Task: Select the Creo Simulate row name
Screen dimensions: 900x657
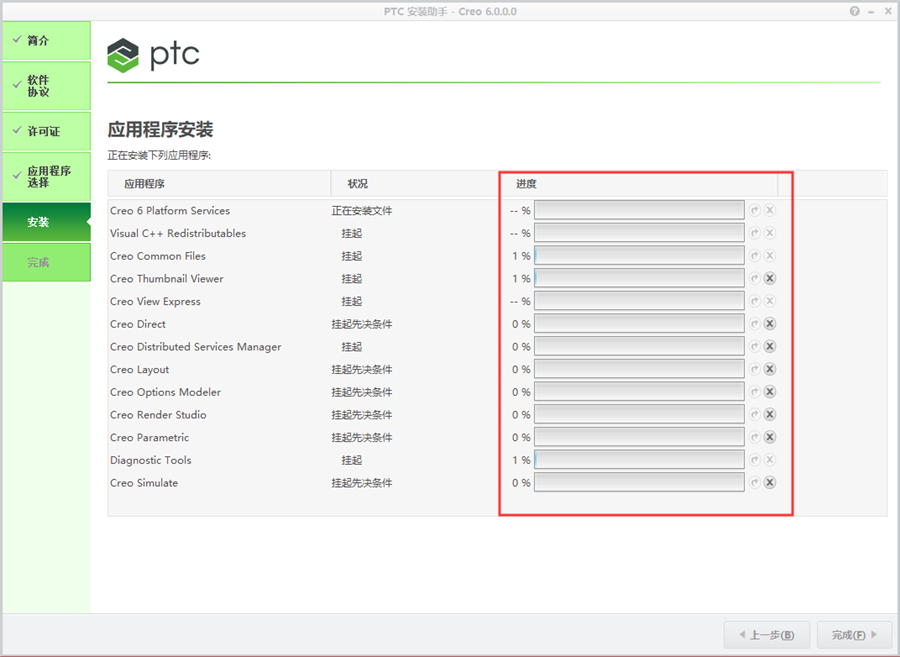Action: click(x=144, y=483)
